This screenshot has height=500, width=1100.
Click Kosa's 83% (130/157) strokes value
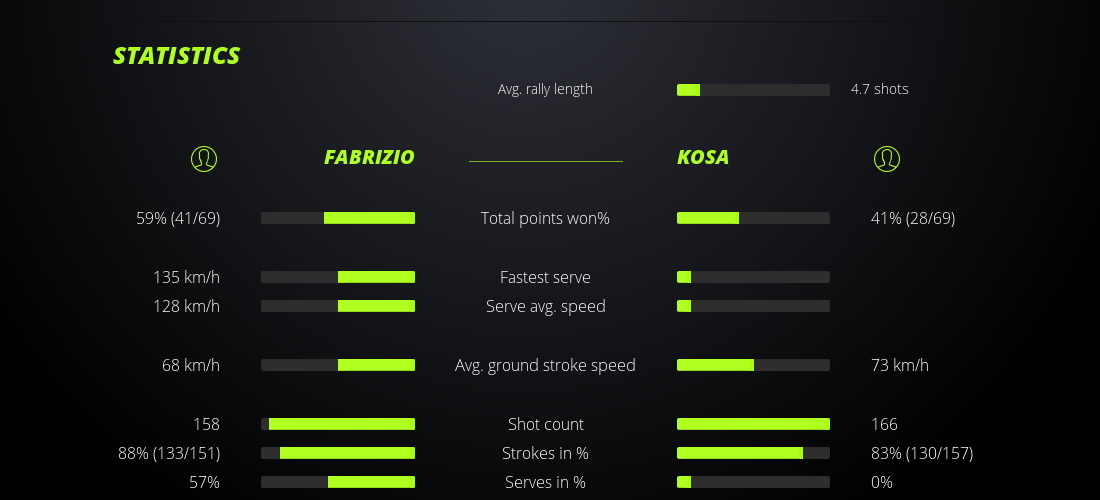(x=921, y=453)
